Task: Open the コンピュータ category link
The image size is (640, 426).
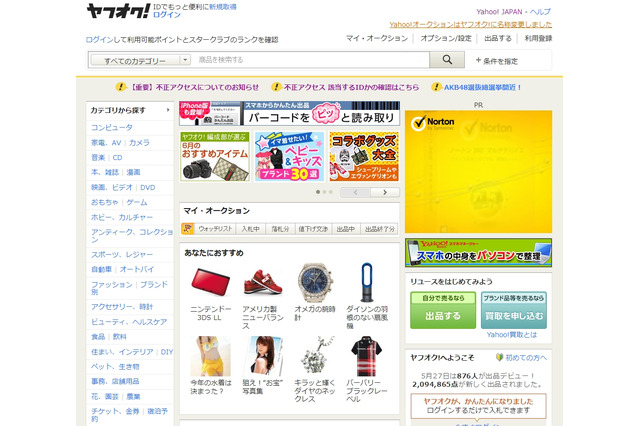Action: [x=112, y=127]
